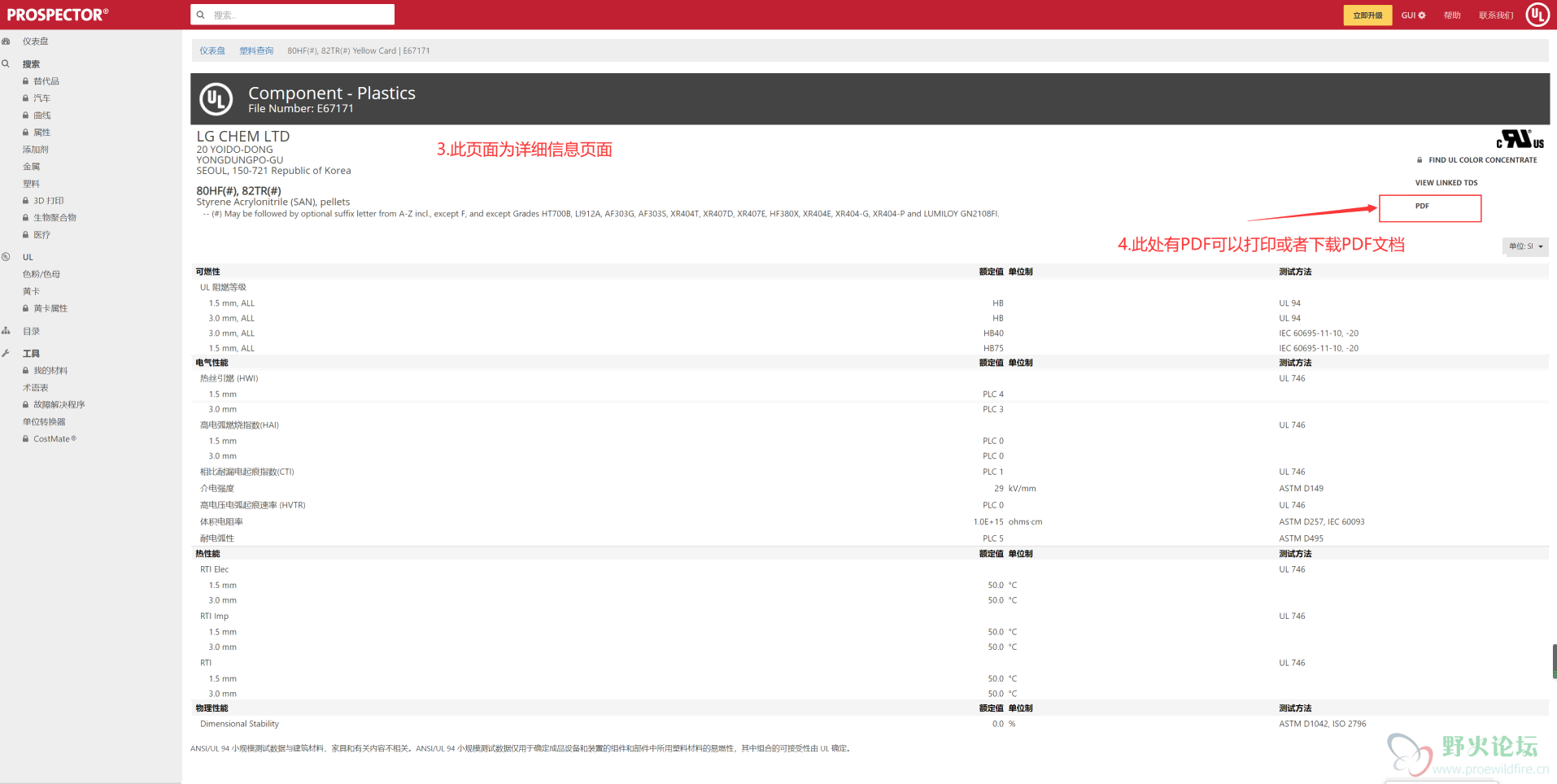Click the cRUus recognition mark

click(x=1520, y=139)
